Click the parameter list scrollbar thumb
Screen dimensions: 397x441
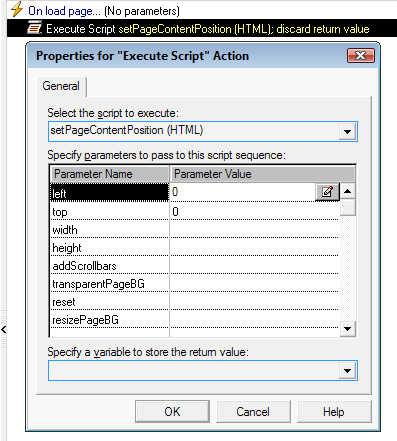coord(348,207)
